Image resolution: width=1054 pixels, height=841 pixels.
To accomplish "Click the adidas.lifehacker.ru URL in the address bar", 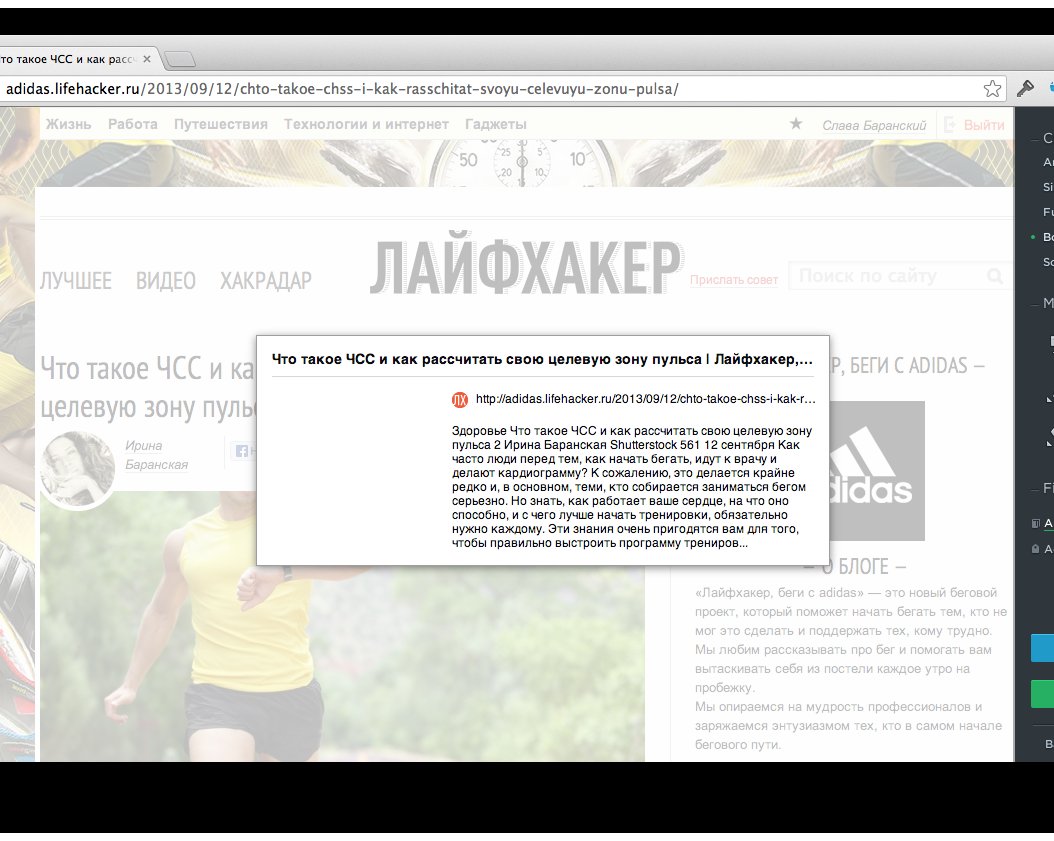I will click(x=341, y=89).
